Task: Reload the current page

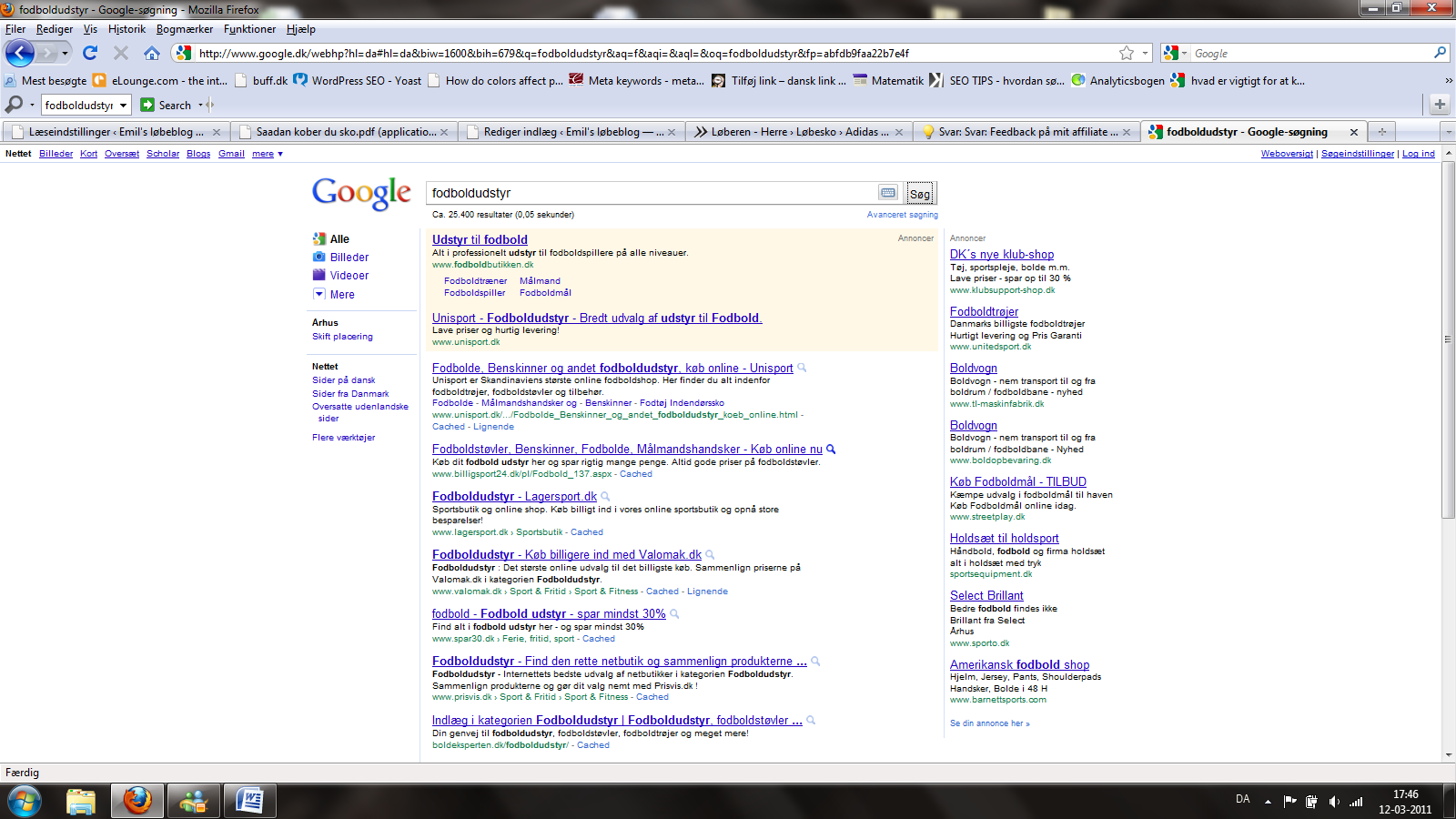Action: point(90,53)
